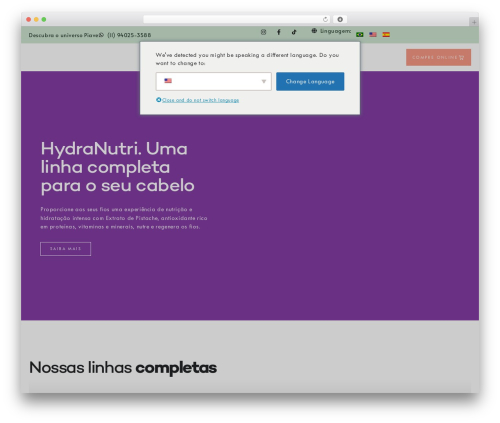Screen dimensions: 500x423
Task: Click the red close window button
Action: click(29, 19)
